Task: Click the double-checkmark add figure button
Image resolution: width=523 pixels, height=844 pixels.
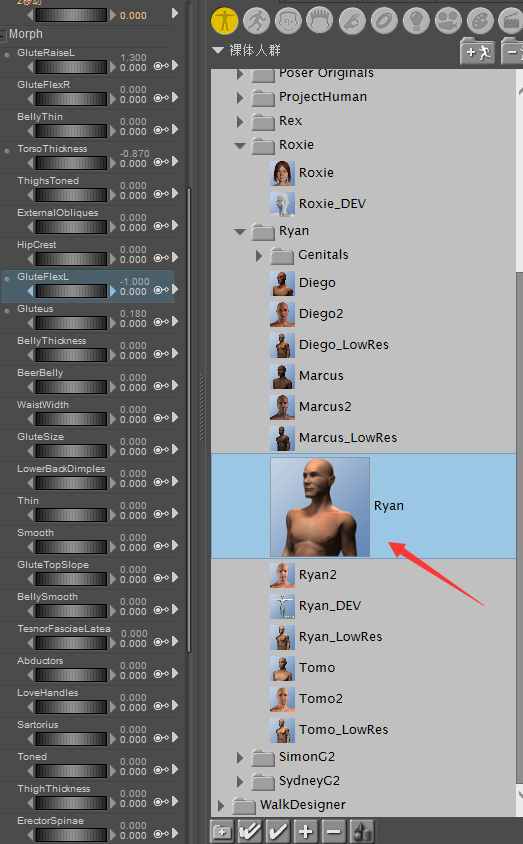Action: (x=250, y=831)
